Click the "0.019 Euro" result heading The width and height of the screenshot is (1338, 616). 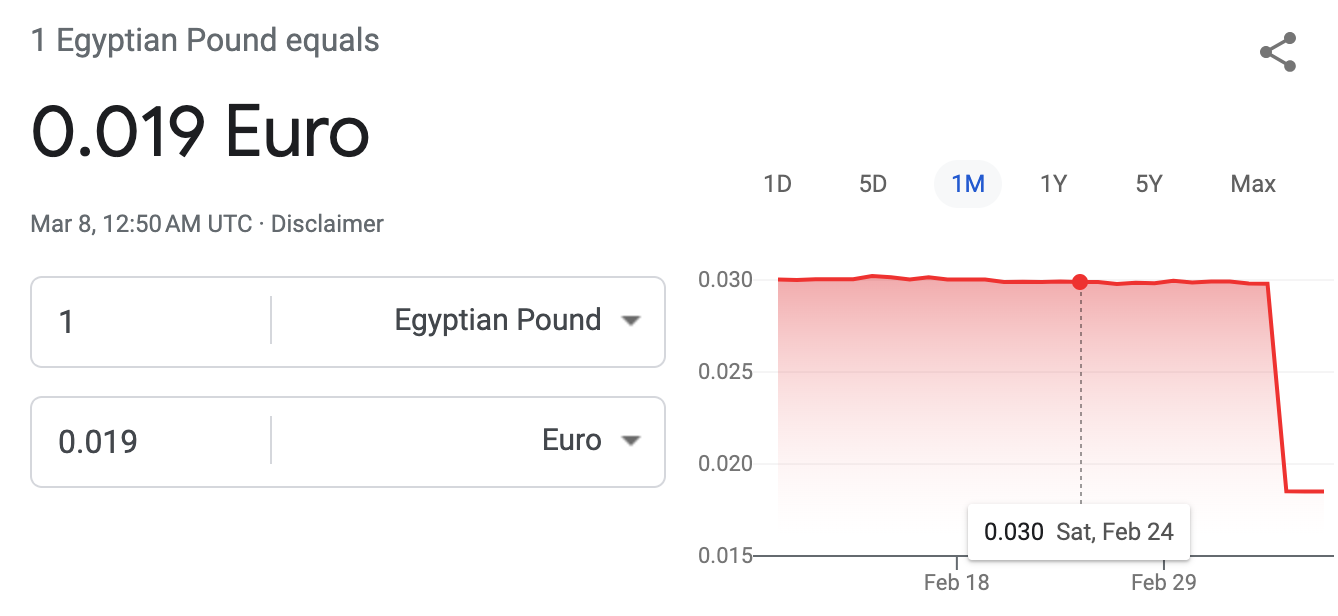(x=200, y=132)
